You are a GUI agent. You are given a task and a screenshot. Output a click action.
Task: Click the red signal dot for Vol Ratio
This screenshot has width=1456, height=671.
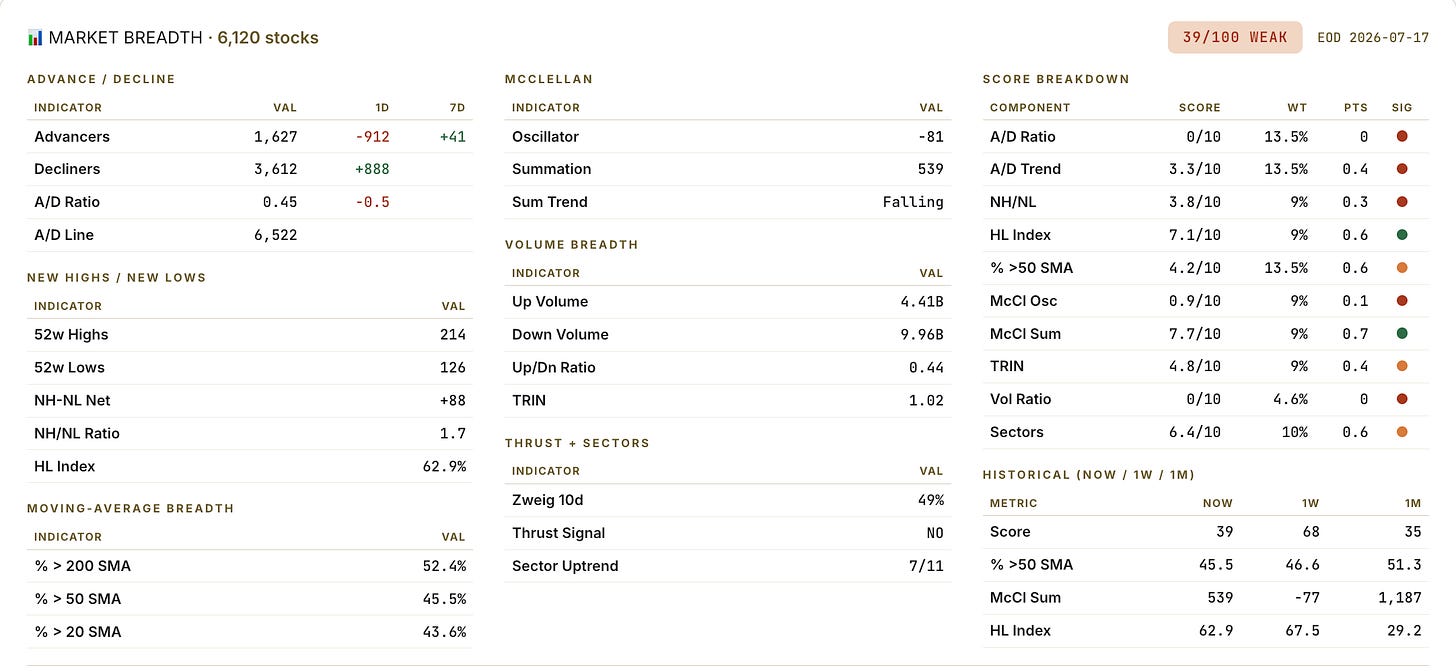tap(1402, 399)
